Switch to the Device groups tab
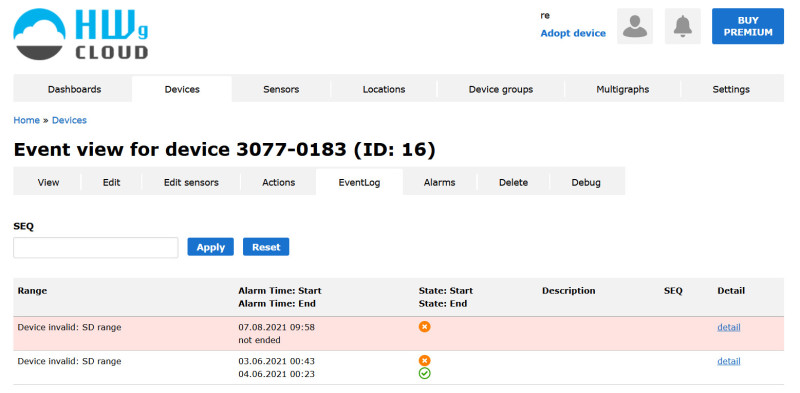 501,89
